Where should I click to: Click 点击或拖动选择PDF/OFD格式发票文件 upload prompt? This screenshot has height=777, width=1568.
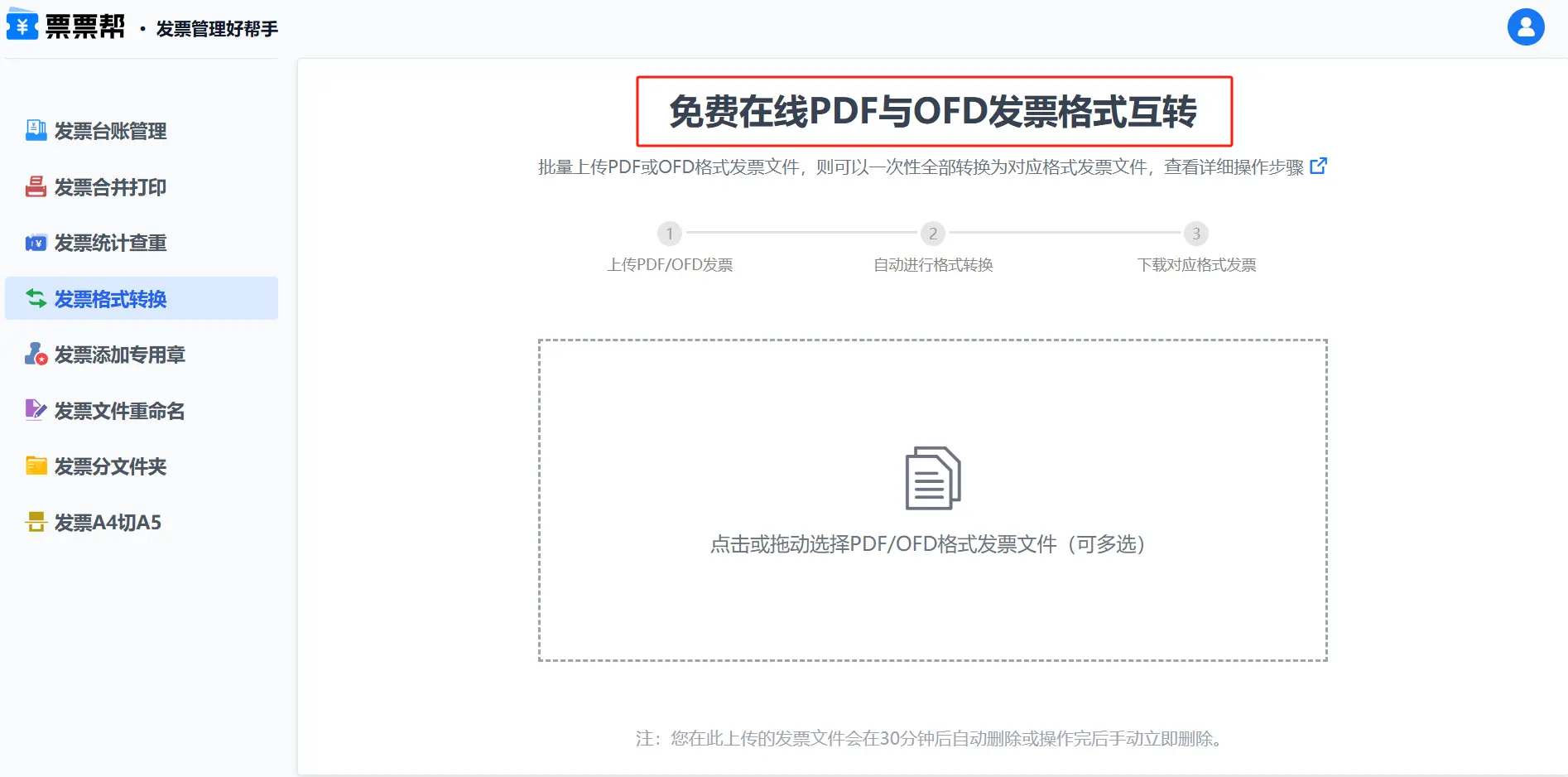click(x=928, y=544)
